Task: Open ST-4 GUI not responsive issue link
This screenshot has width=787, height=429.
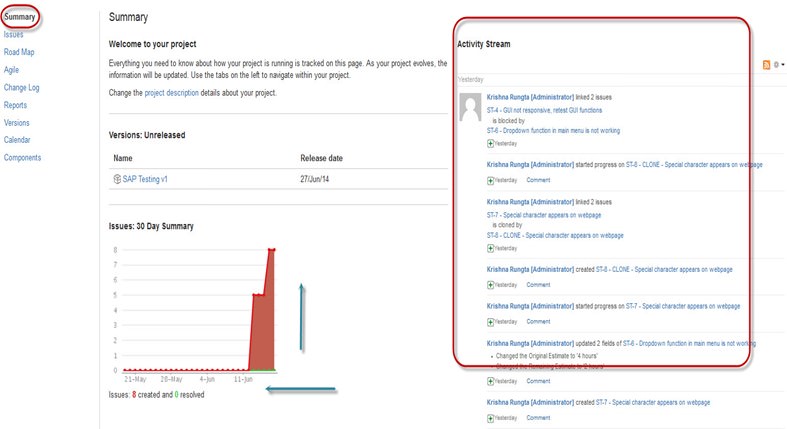Action: click(x=547, y=109)
